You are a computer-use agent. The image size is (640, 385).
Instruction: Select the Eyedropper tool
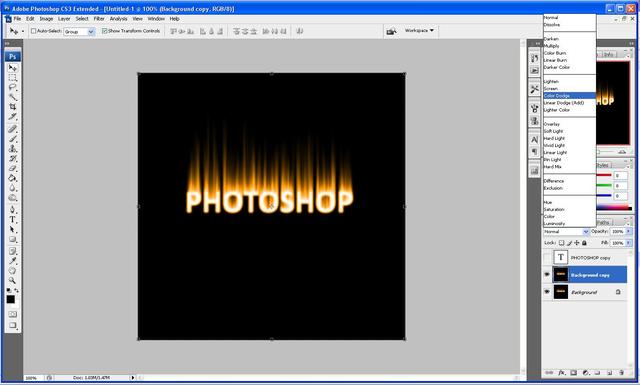[x=13, y=261]
